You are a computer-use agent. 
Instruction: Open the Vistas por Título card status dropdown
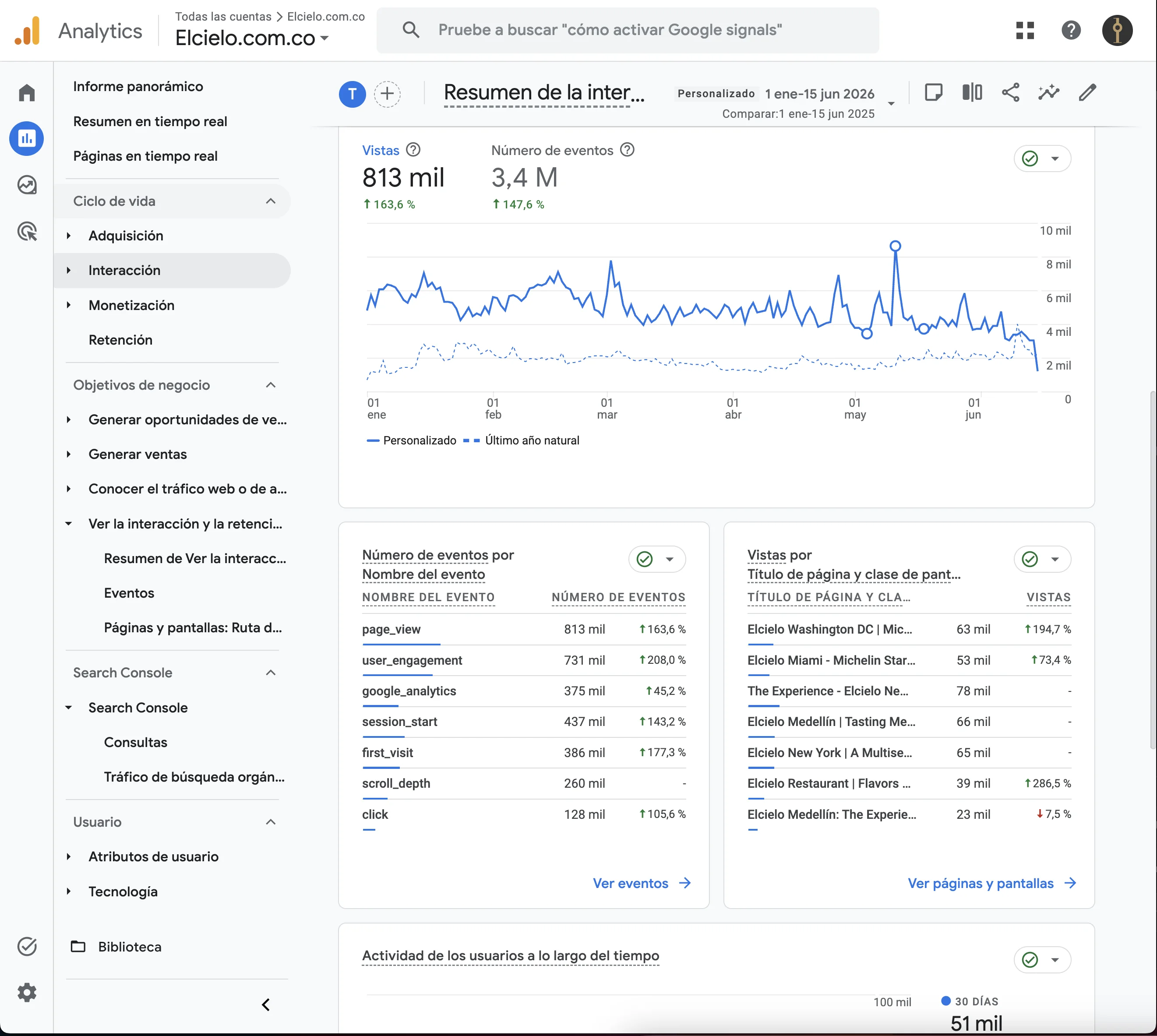[1042, 559]
